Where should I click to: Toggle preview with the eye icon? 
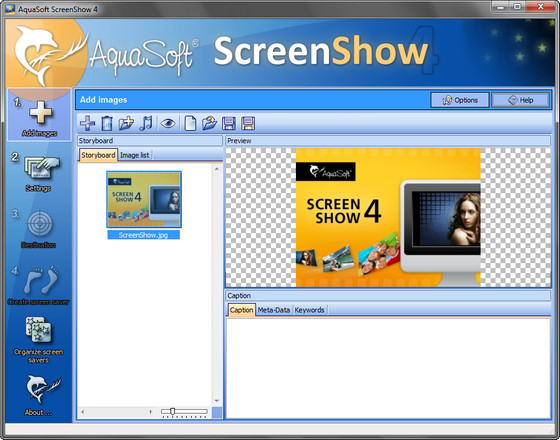pos(168,124)
